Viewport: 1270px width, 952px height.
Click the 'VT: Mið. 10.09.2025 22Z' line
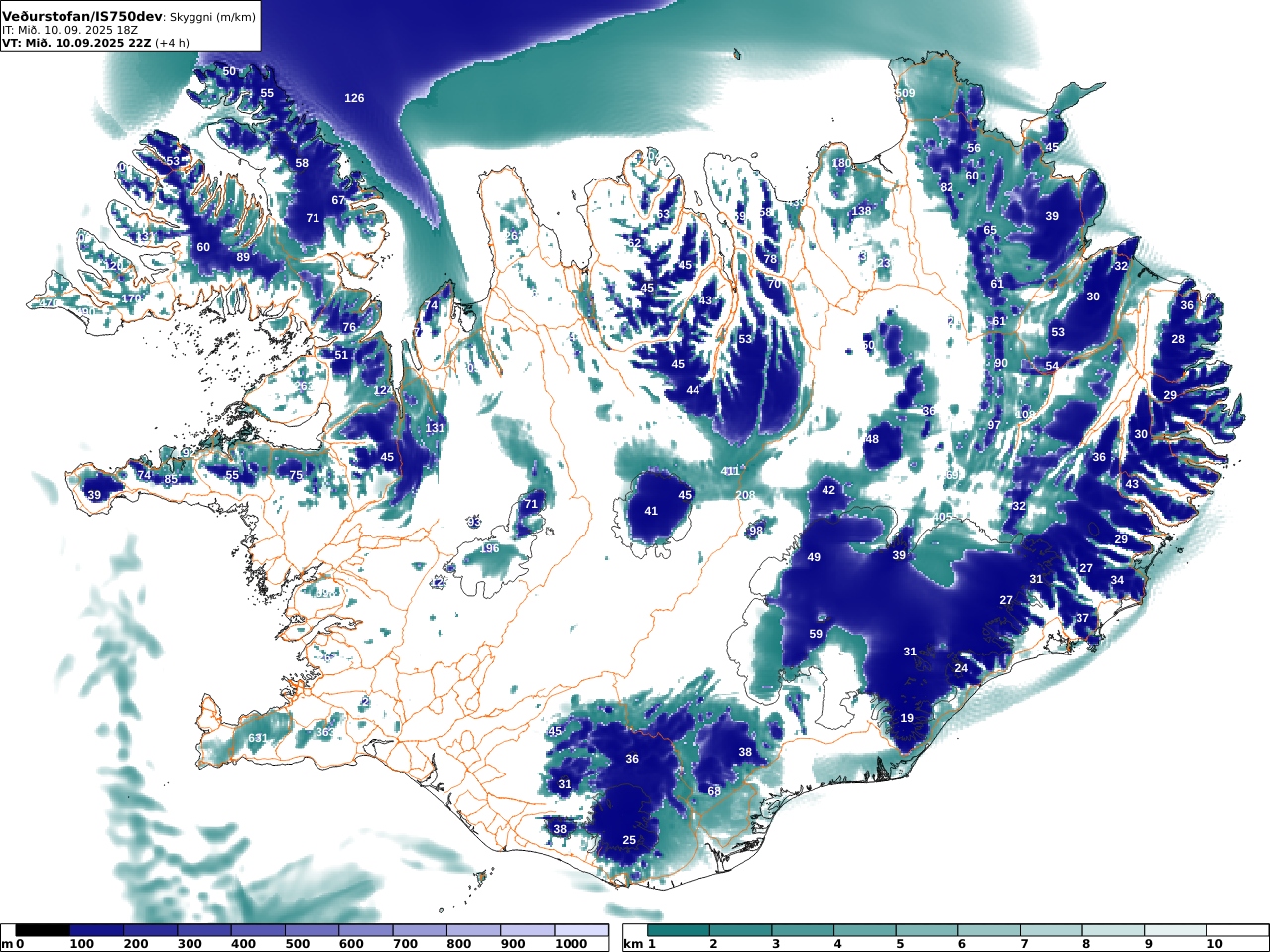pos(76,43)
